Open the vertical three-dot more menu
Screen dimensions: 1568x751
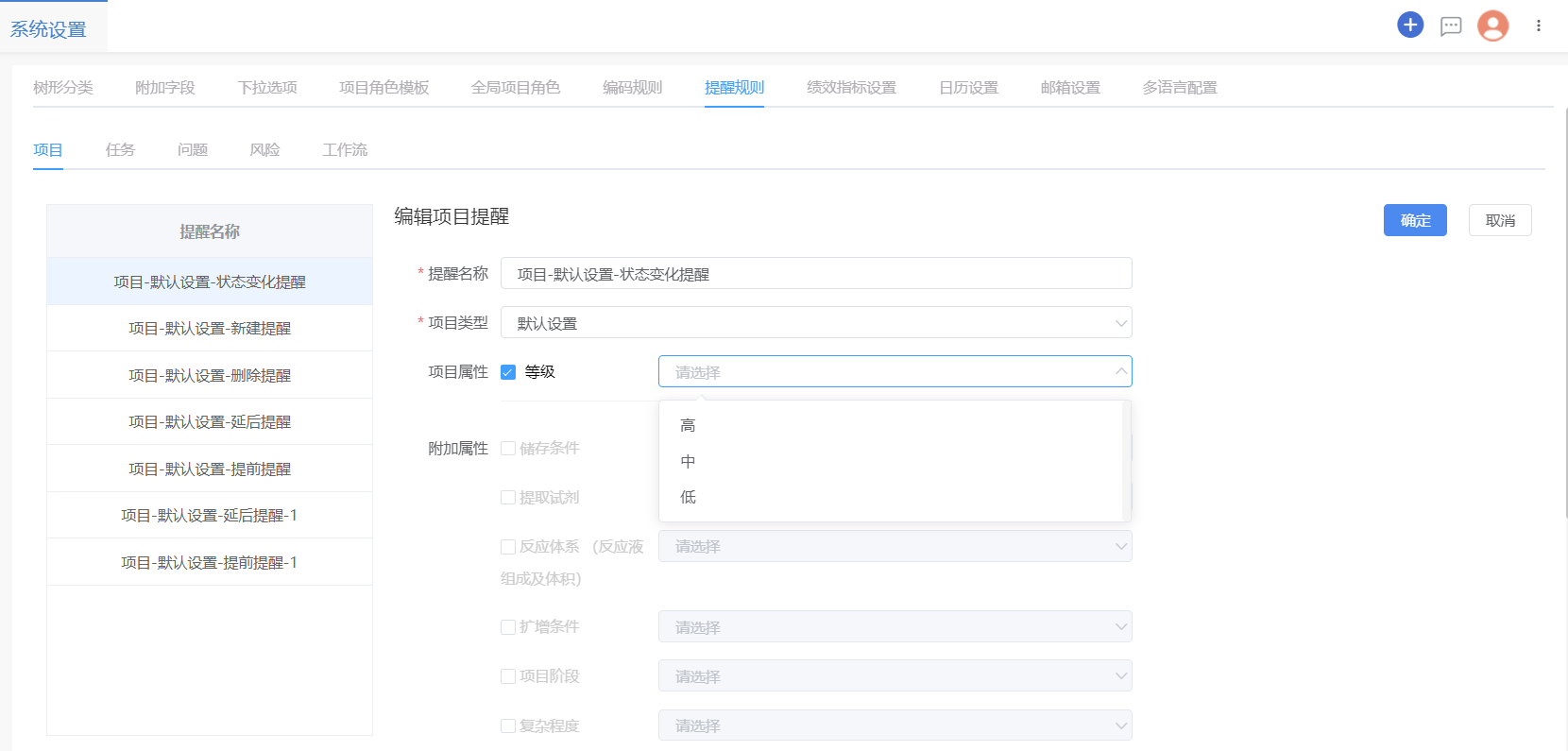(x=1539, y=26)
